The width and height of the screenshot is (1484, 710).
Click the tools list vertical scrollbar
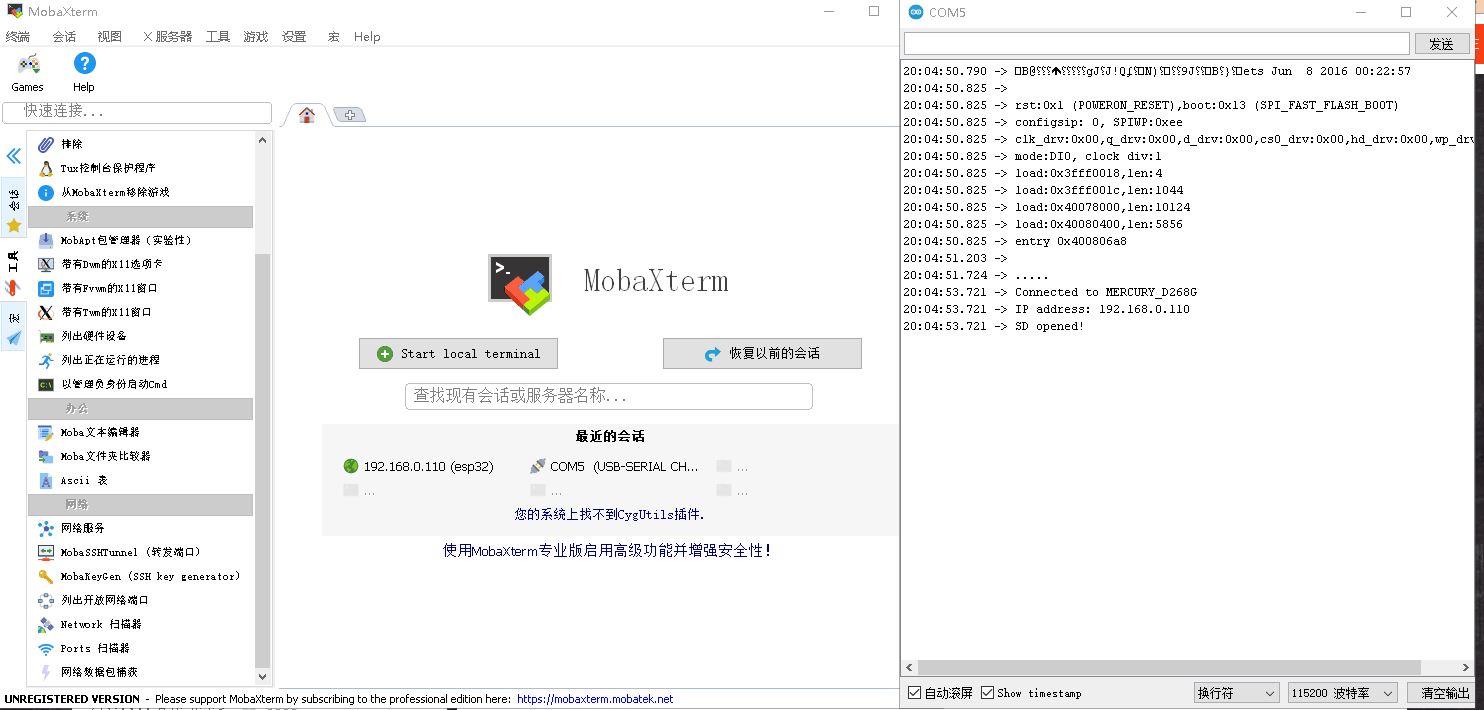pyautogui.click(x=263, y=460)
